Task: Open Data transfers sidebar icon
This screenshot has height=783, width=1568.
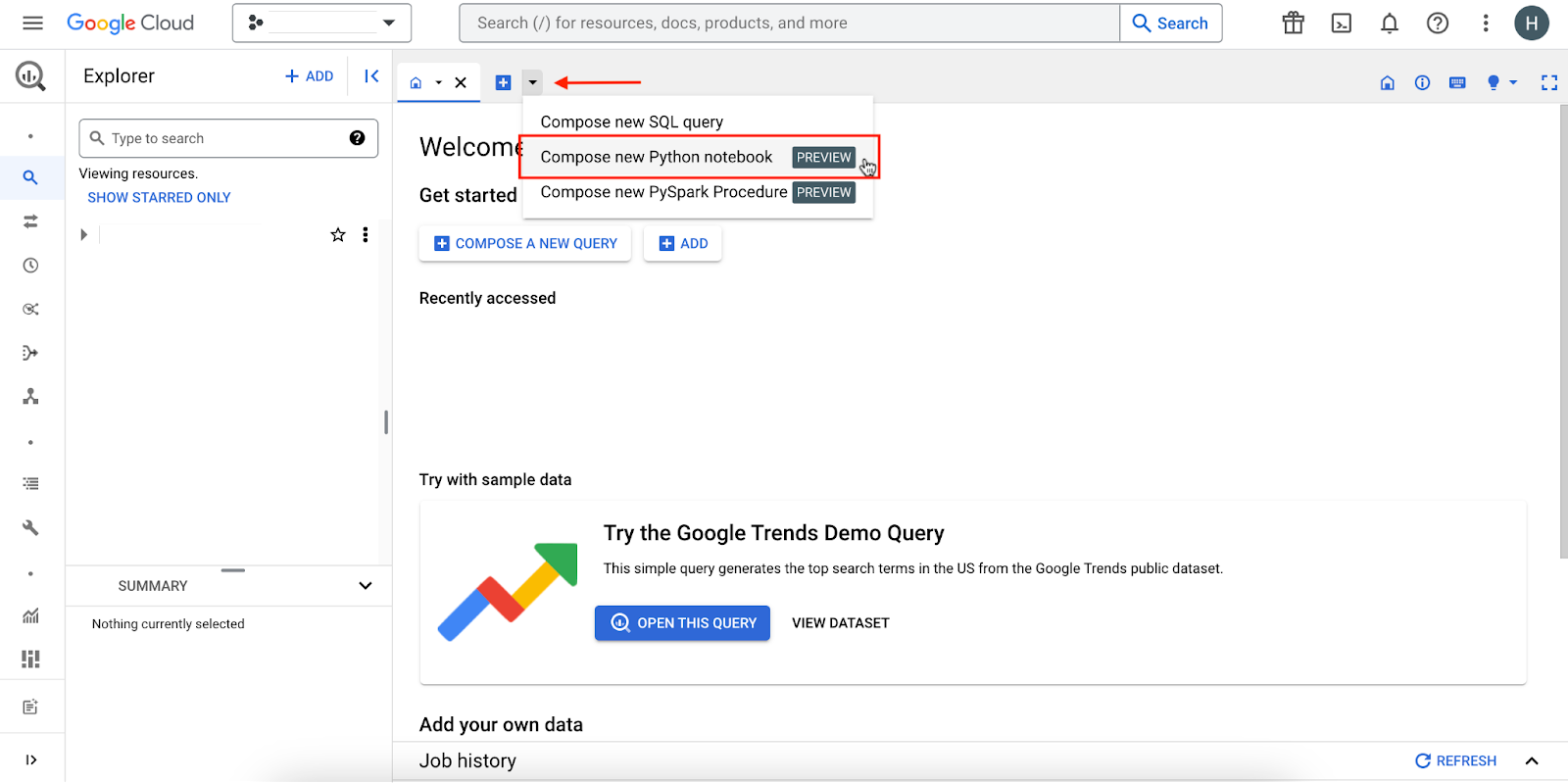Action: [x=30, y=221]
